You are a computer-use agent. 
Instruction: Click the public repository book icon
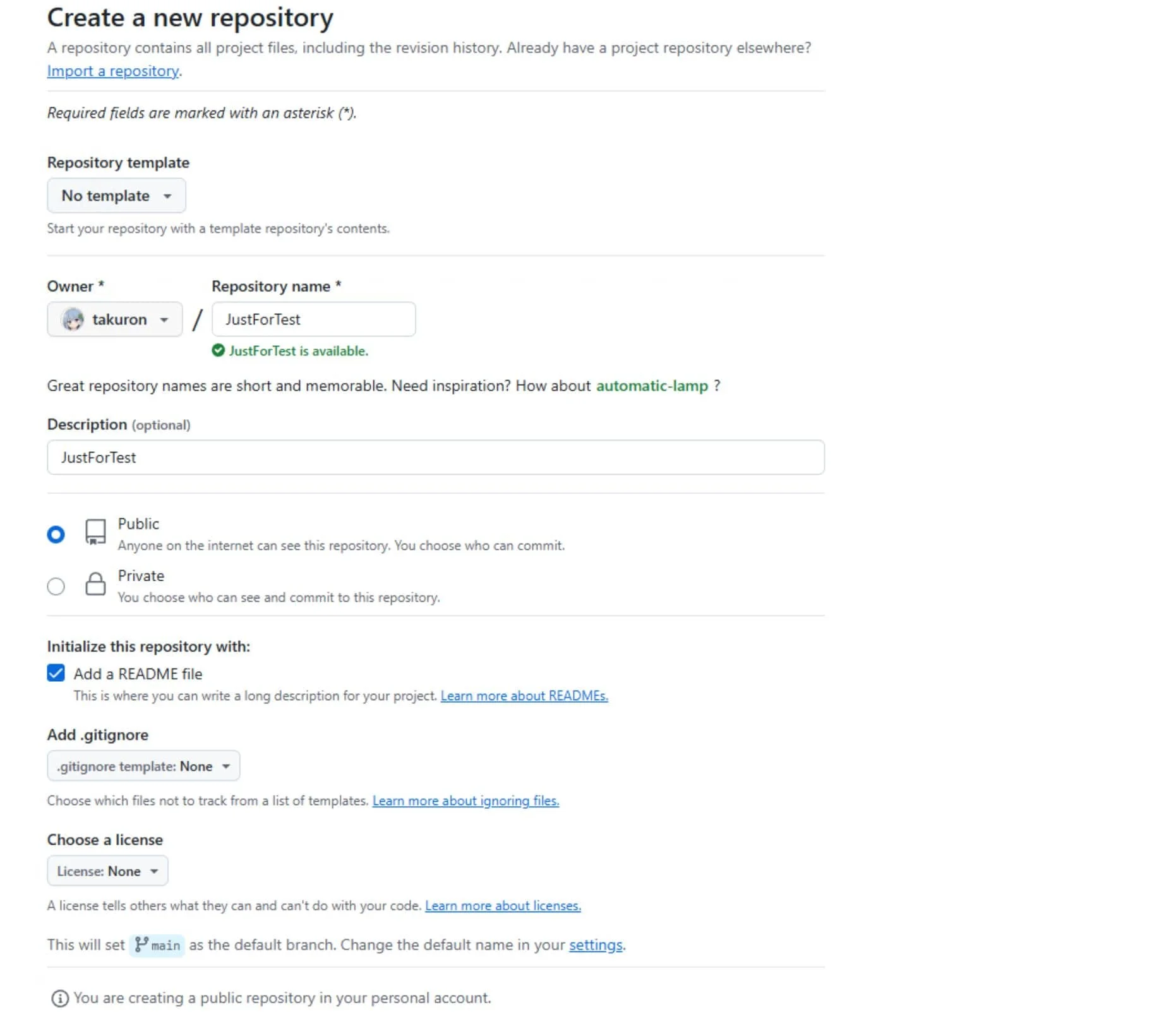[x=95, y=532]
